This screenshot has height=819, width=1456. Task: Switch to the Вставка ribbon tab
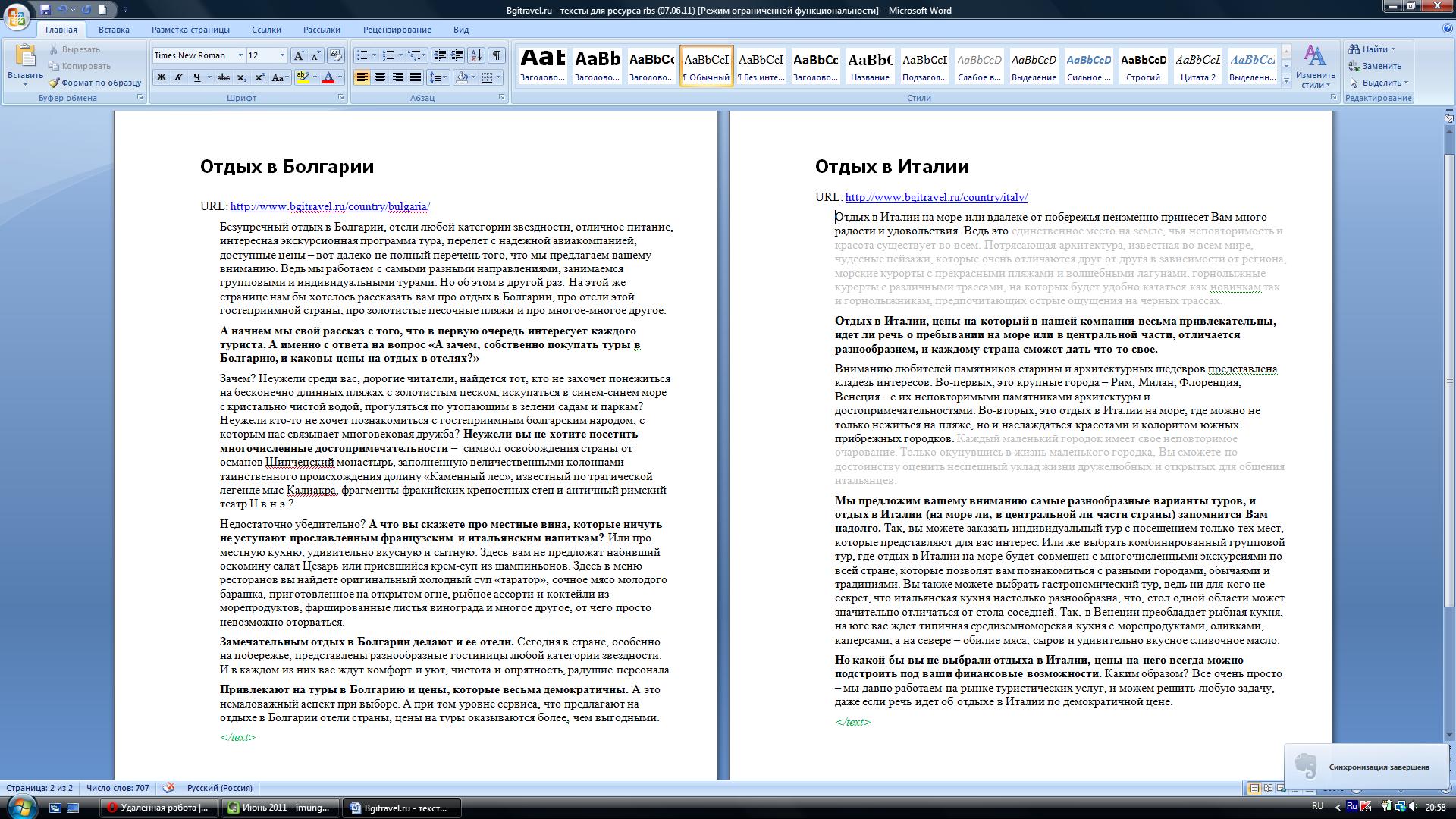(114, 30)
